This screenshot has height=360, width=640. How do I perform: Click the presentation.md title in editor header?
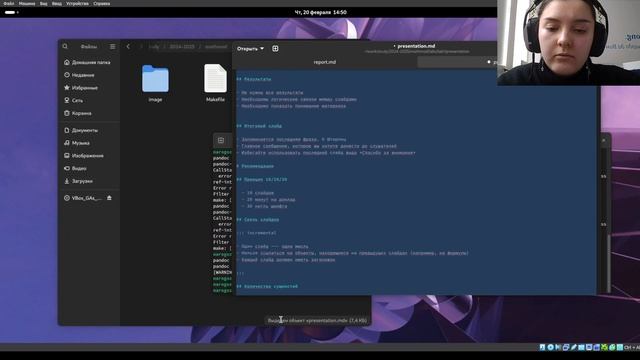[416, 46]
